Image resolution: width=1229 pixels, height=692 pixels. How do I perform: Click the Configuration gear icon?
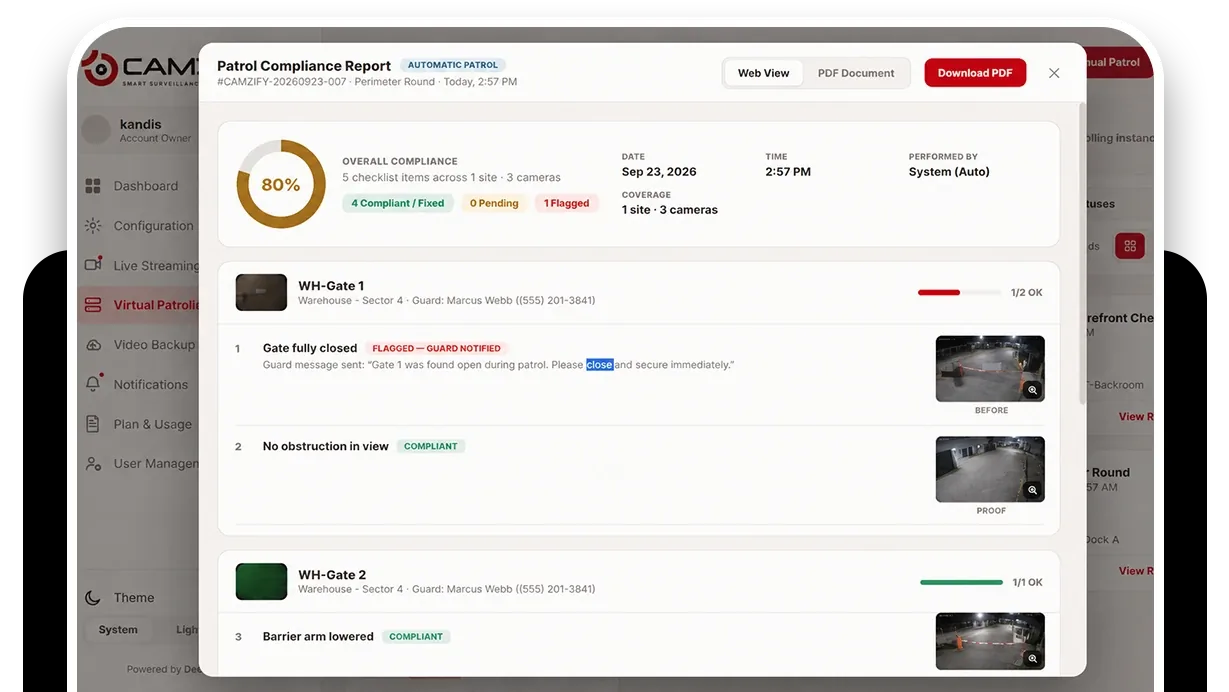pyautogui.click(x=93, y=226)
